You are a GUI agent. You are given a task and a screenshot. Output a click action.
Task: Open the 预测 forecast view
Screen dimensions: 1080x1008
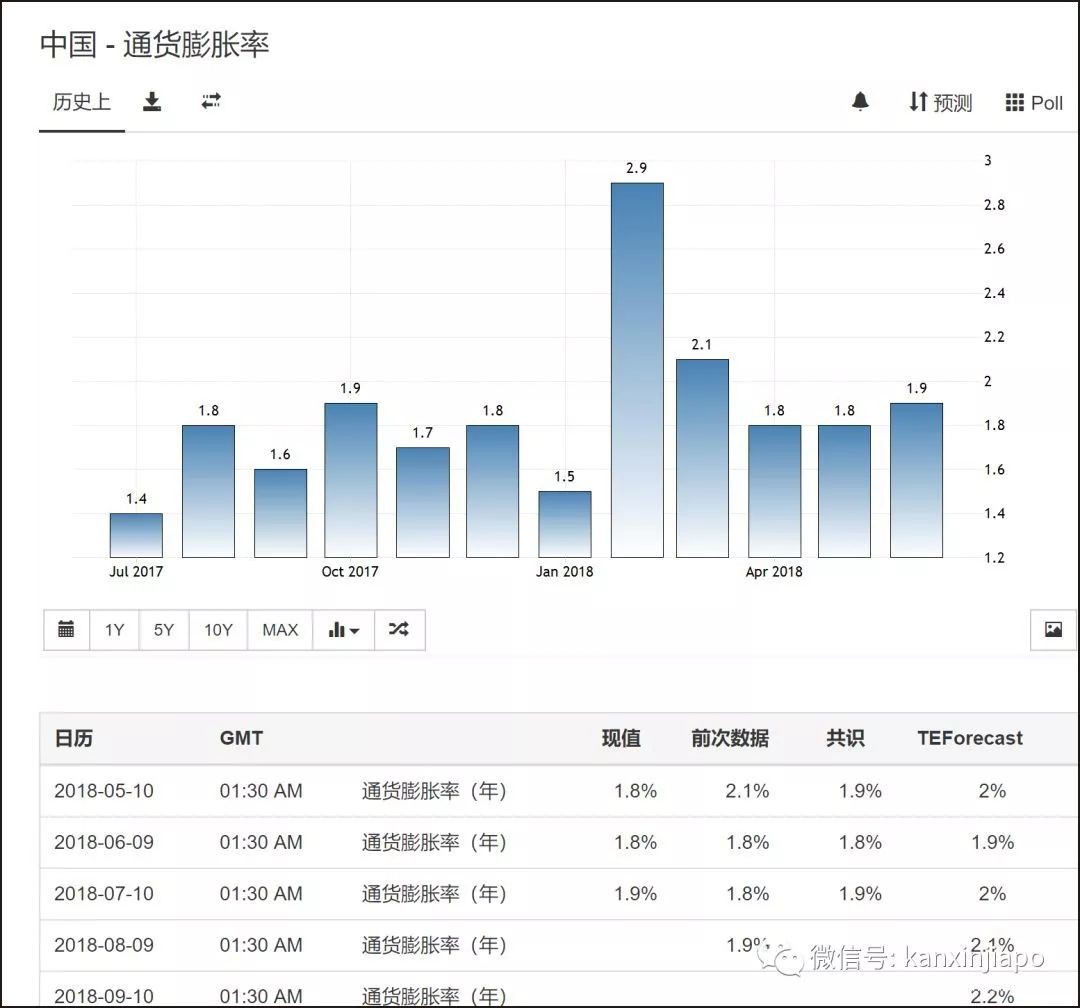click(940, 103)
